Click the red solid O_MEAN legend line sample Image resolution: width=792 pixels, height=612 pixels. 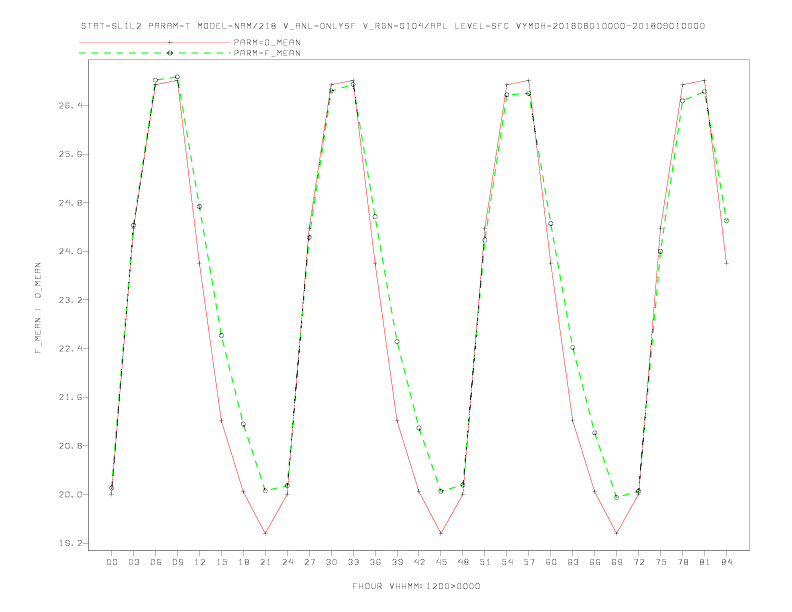[x=155, y=42]
